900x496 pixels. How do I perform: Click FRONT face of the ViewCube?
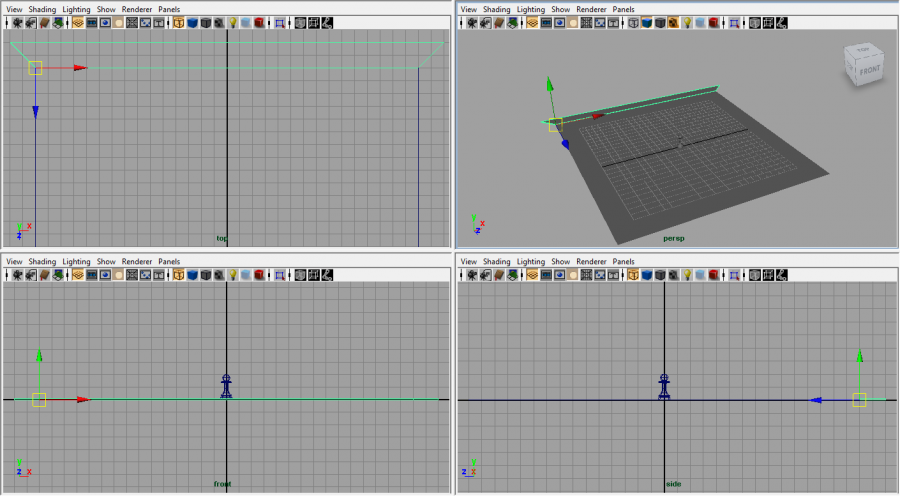[x=868, y=72]
